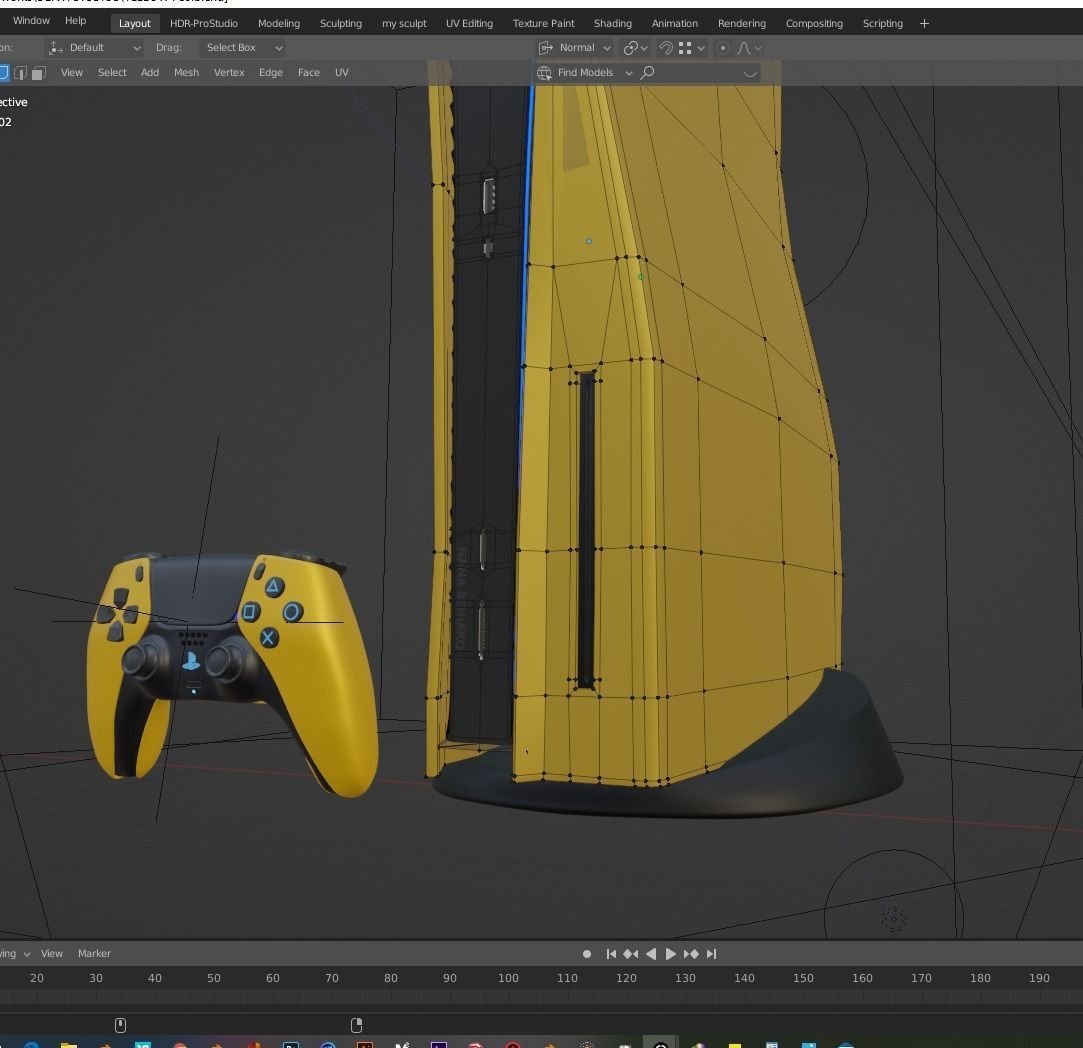This screenshot has width=1083, height=1048.
Task: Open the viewport Select menu
Action: [x=112, y=73]
